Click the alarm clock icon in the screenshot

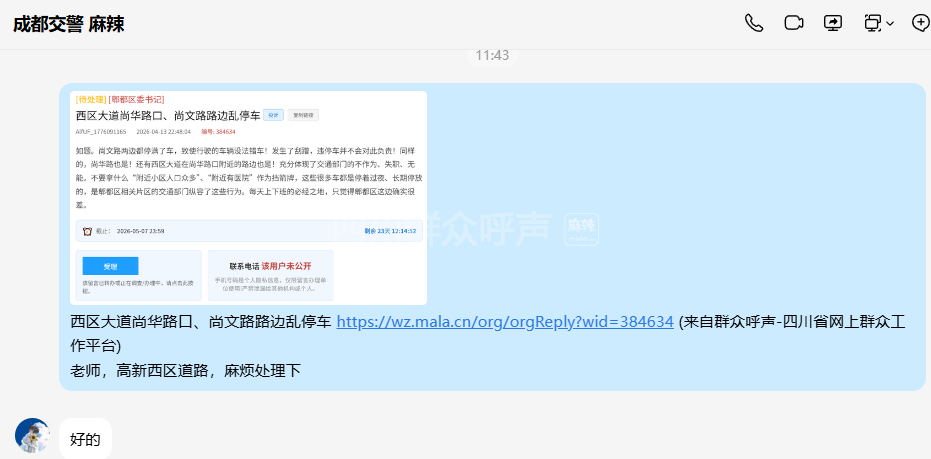pos(88,231)
